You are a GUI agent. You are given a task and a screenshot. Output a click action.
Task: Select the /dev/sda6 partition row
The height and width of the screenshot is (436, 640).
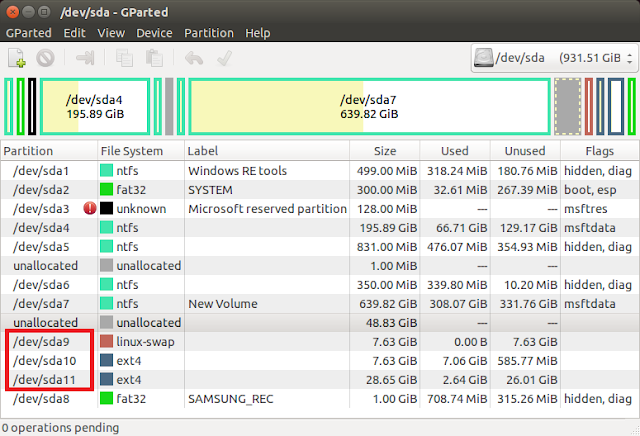click(x=320, y=285)
